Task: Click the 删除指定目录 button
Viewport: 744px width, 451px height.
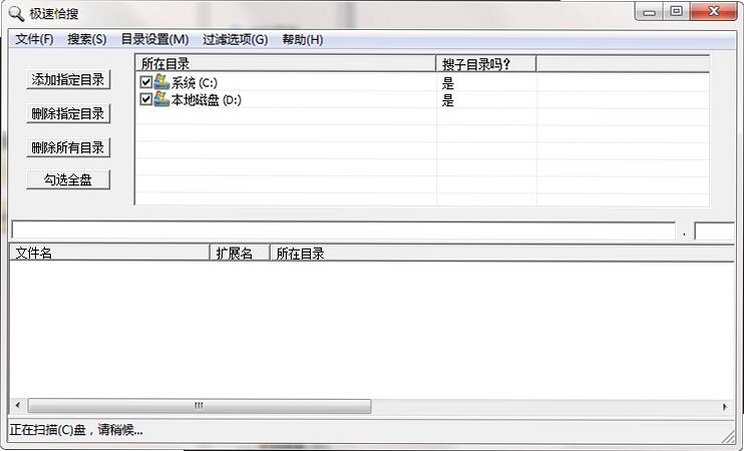Action: point(68,113)
